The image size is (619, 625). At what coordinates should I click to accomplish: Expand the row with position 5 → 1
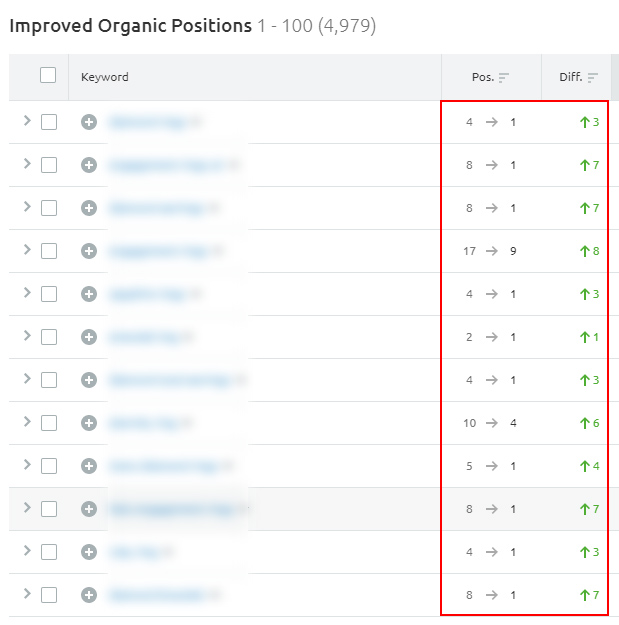[27, 465]
